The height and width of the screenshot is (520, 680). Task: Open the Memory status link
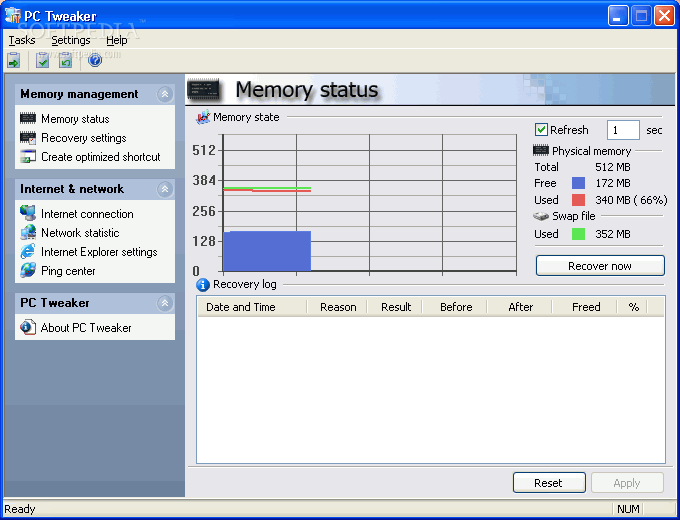click(75, 118)
